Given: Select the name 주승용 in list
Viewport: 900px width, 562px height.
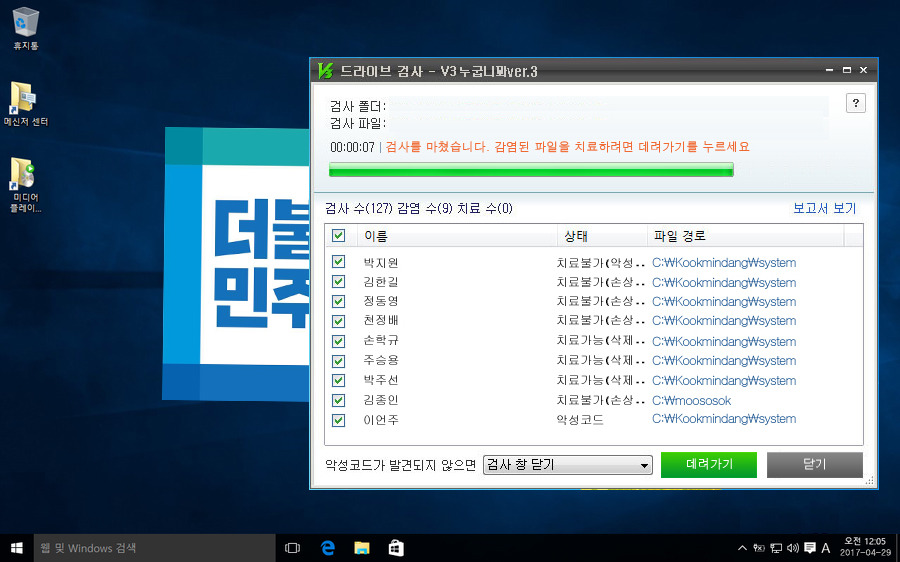Looking at the screenshot, I should (381, 361).
